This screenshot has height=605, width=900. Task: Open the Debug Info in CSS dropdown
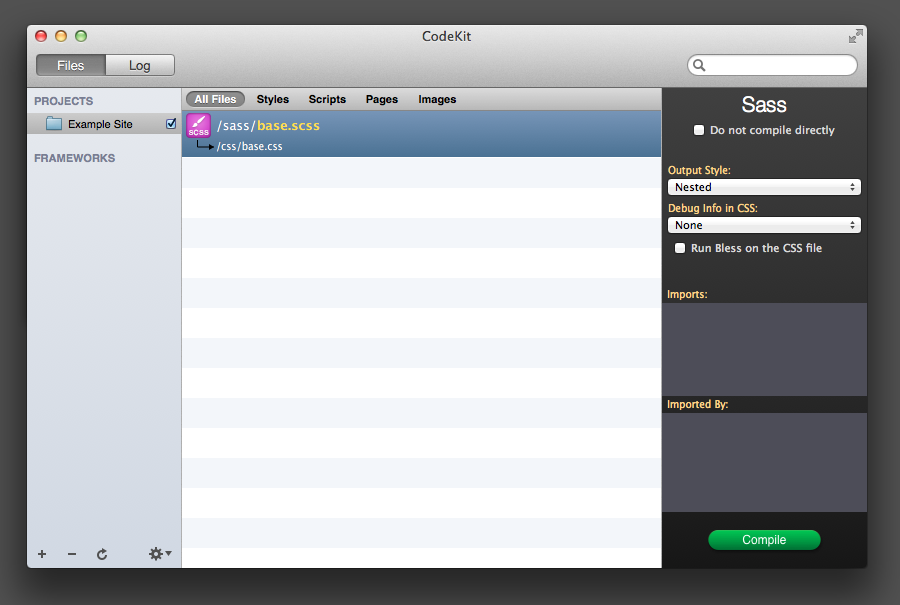pyautogui.click(x=764, y=225)
